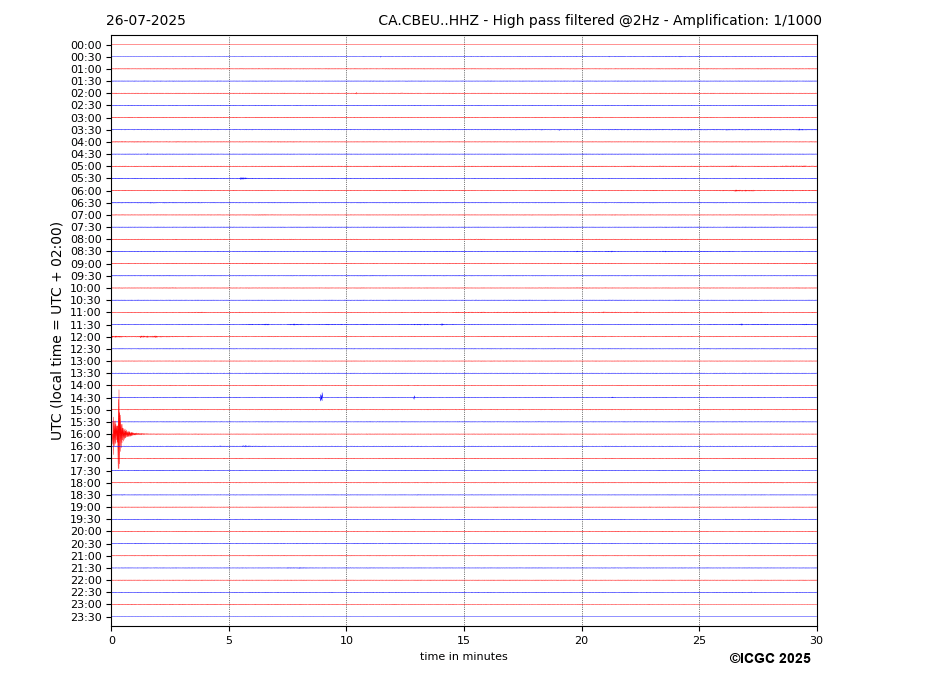This screenshot has height=696, width=927.
Task: Click the 06:00 time row label
Action: tap(86, 191)
